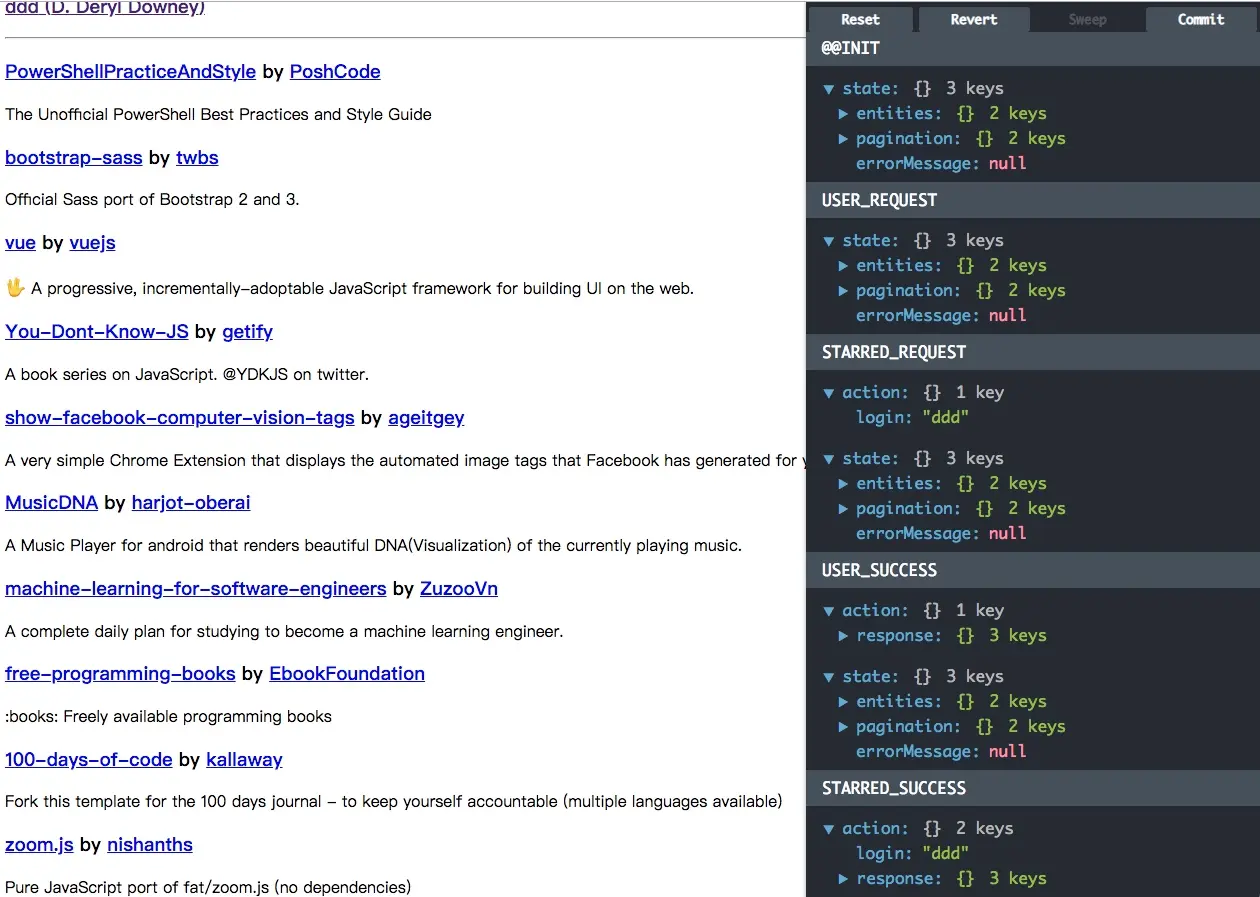The width and height of the screenshot is (1260, 897).
Task: Expand entities under @@INIT state
Action: [x=843, y=114]
